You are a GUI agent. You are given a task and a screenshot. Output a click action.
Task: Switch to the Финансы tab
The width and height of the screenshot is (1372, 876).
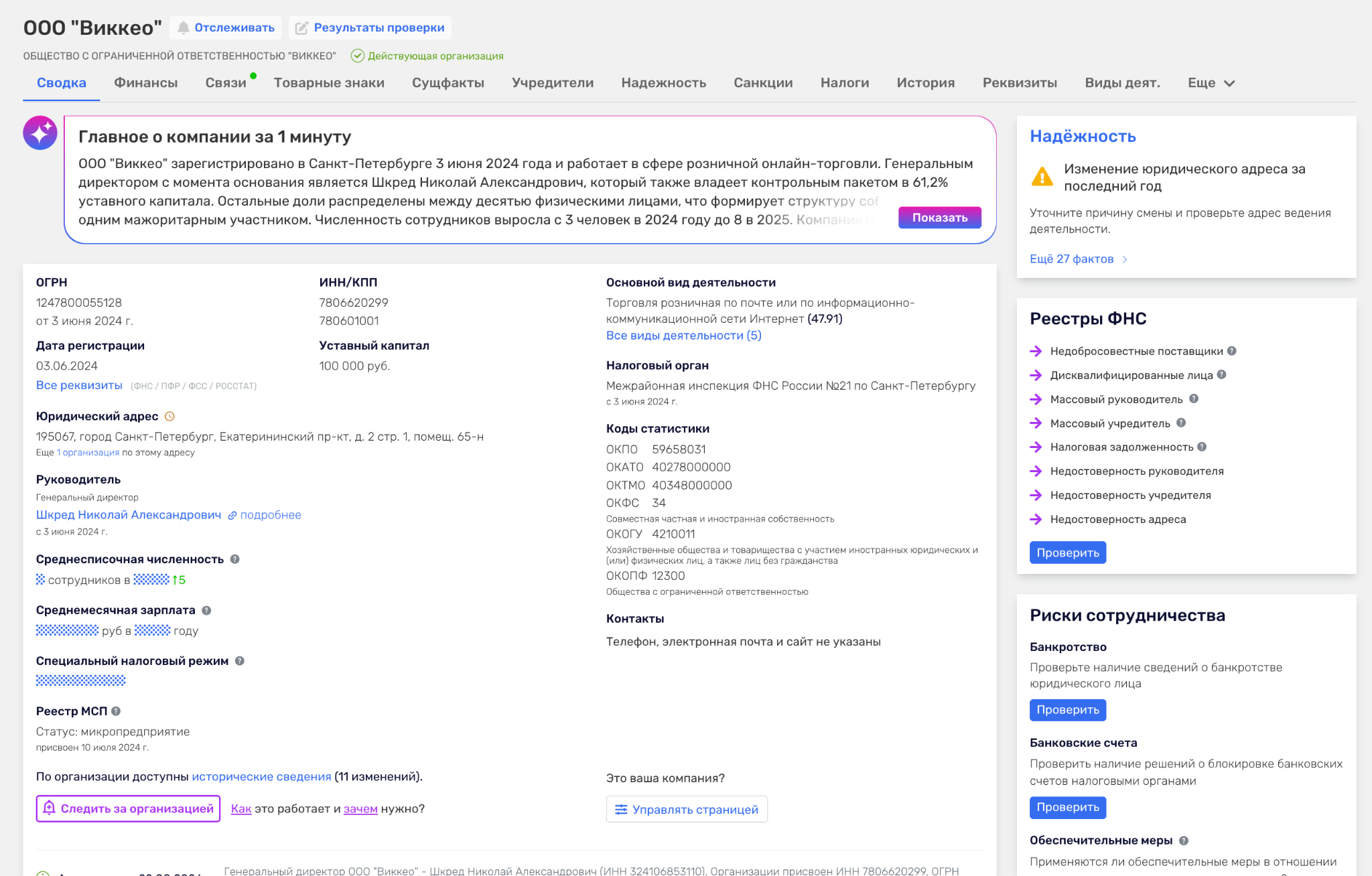pyautogui.click(x=146, y=83)
